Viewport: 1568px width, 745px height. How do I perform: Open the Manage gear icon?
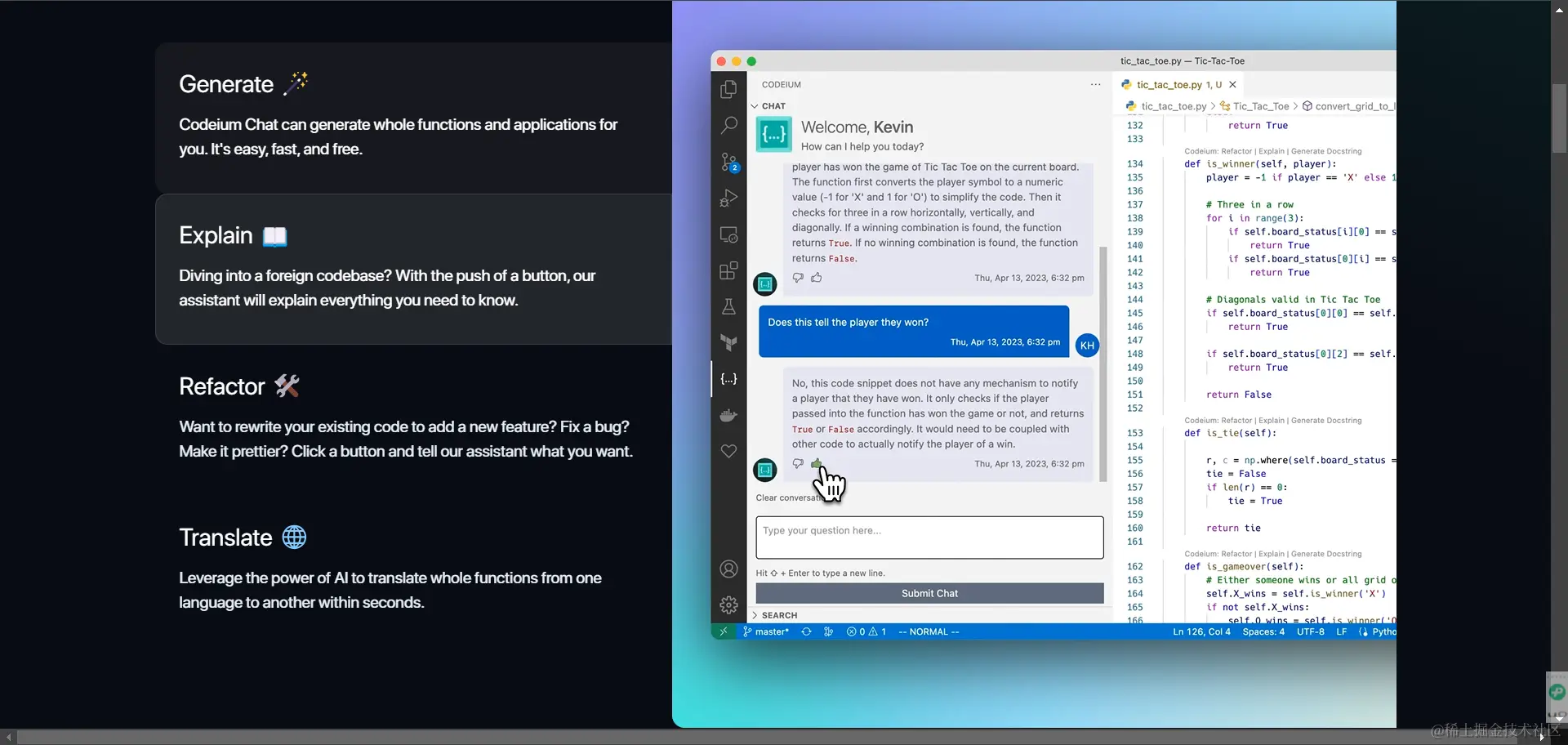(x=728, y=605)
